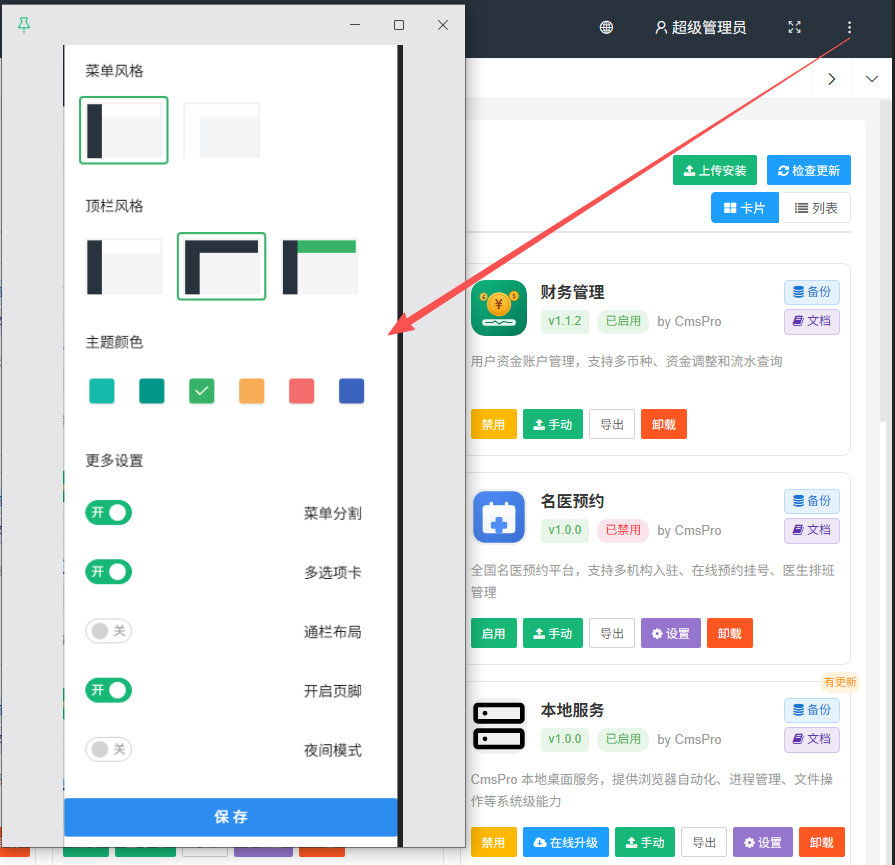
Task: Click 设置 on the 名医预约 card
Action: point(671,633)
